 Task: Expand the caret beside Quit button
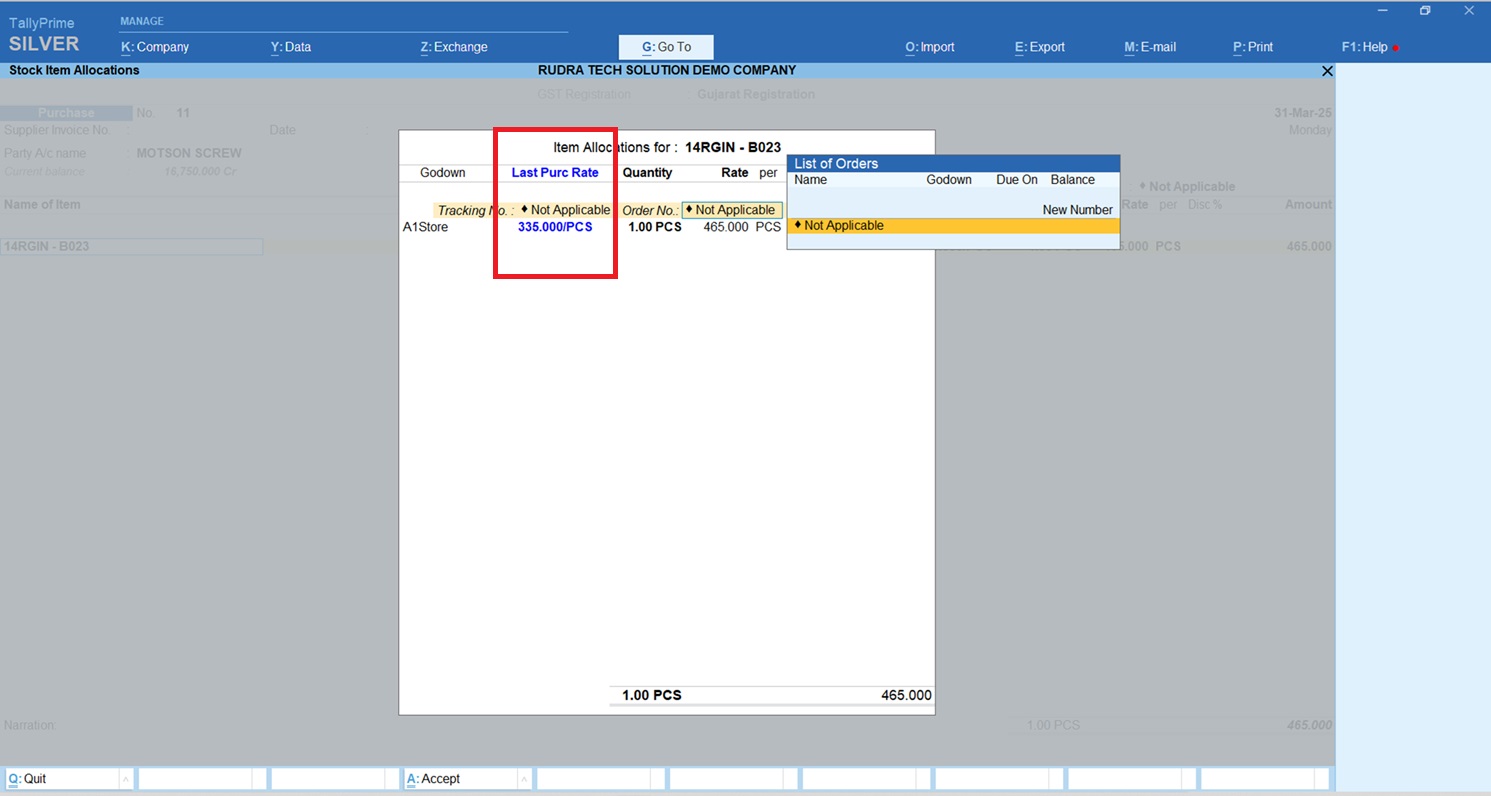tap(126, 779)
